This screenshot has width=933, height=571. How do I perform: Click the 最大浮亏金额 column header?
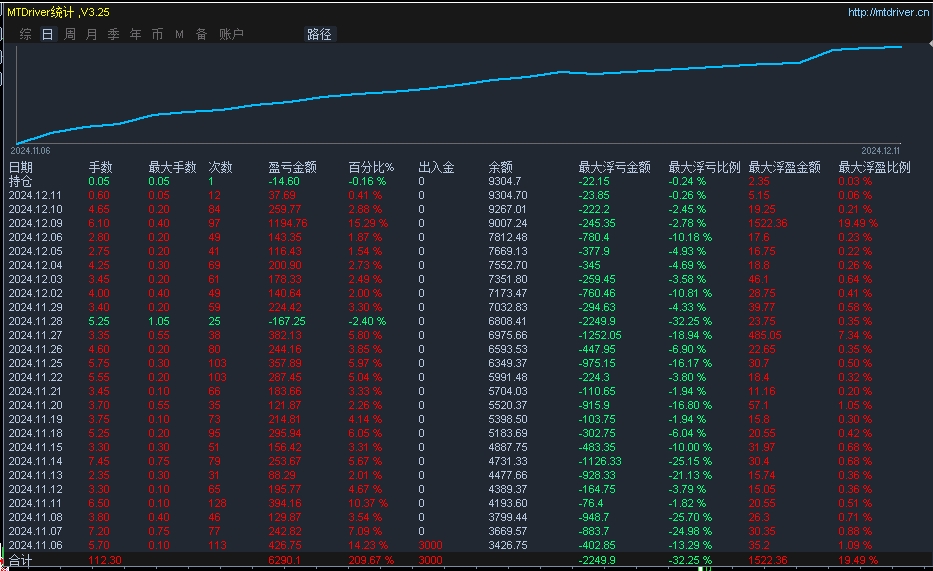[x=614, y=167]
